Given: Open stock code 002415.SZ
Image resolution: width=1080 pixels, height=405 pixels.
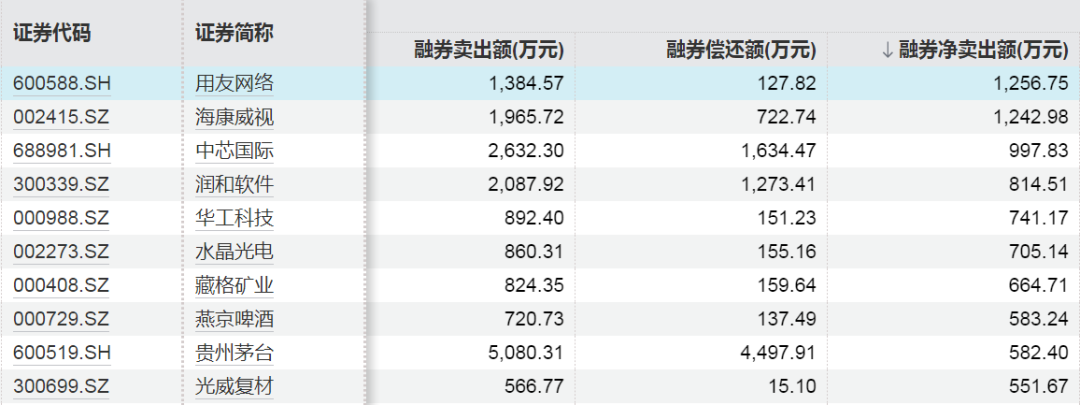Looking at the screenshot, I should coord(61,117).
